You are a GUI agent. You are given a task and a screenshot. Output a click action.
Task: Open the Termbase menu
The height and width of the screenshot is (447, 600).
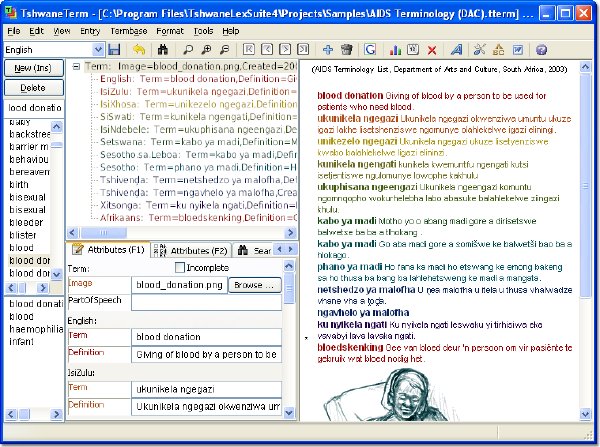coord(129,31)
